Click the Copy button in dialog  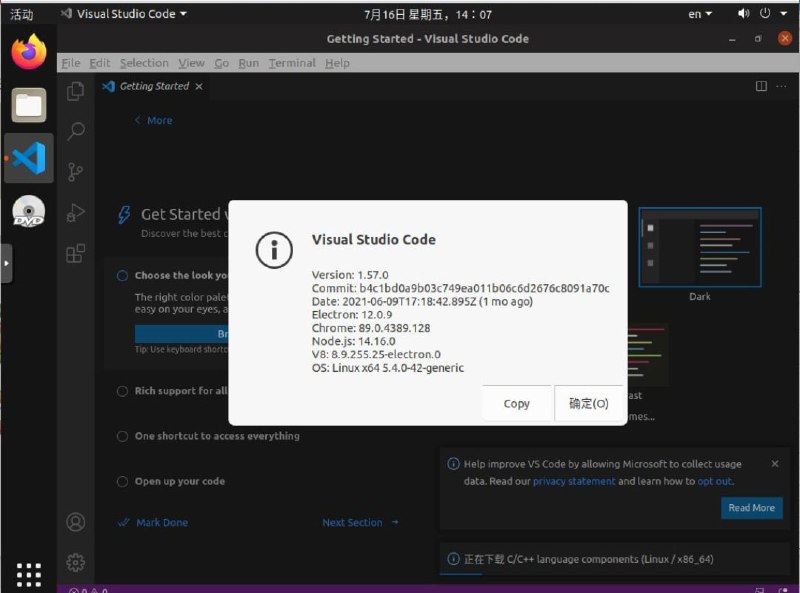517,404
